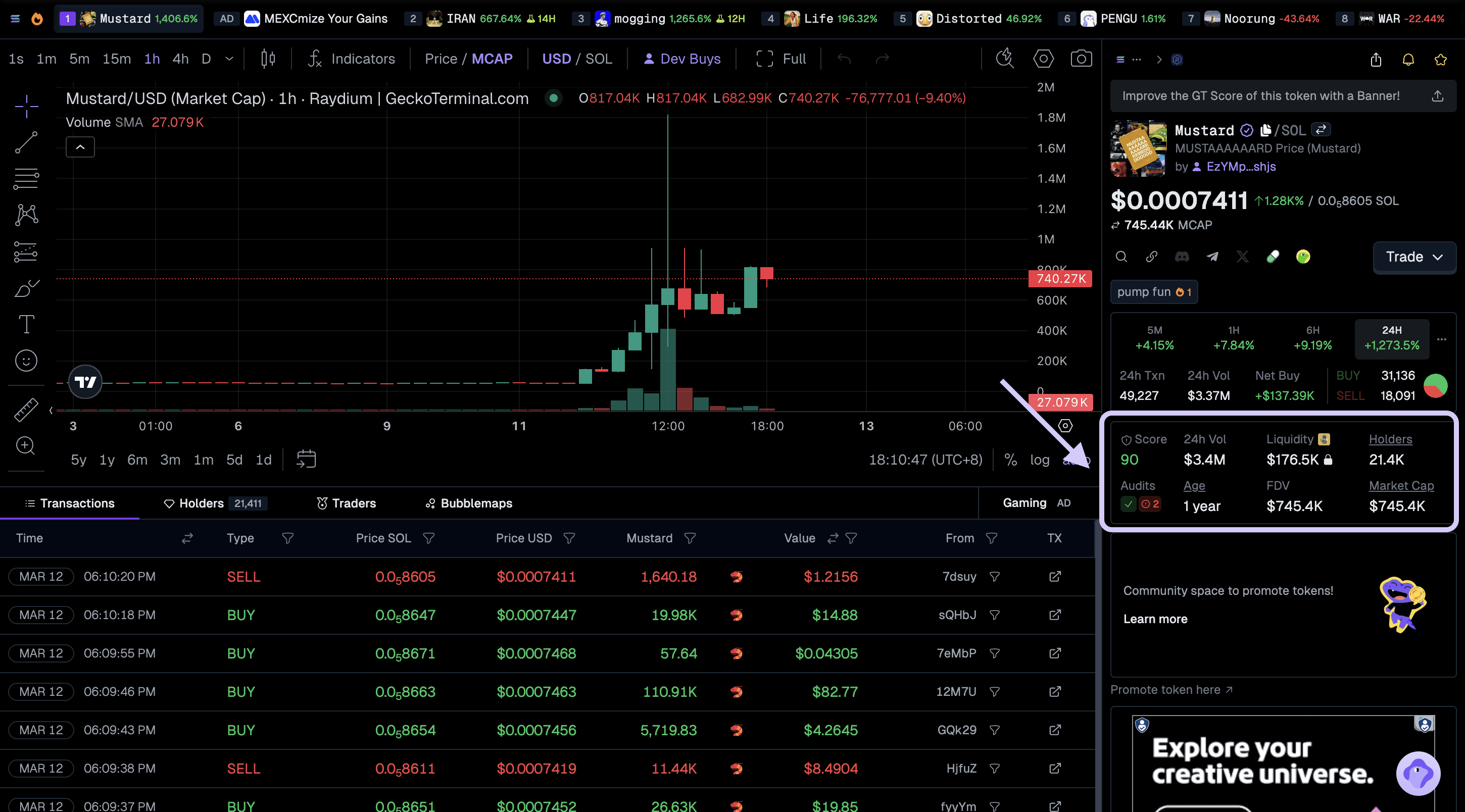Click the Learn more link
Image resolution: width=1465 pixels, height=812 pixels.
coord(1155,619)
